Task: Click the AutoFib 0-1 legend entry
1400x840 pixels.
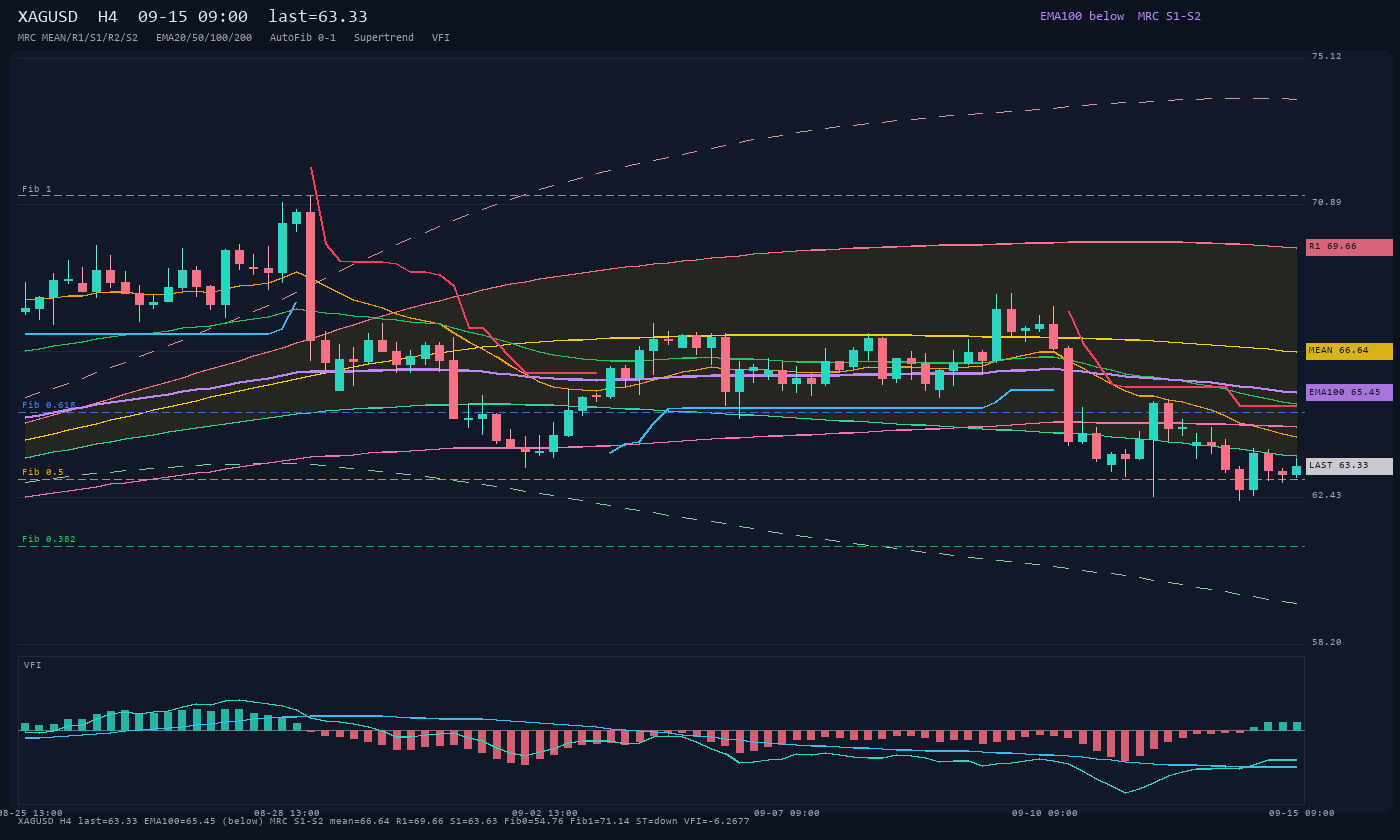Action: (x=303, y=38)
